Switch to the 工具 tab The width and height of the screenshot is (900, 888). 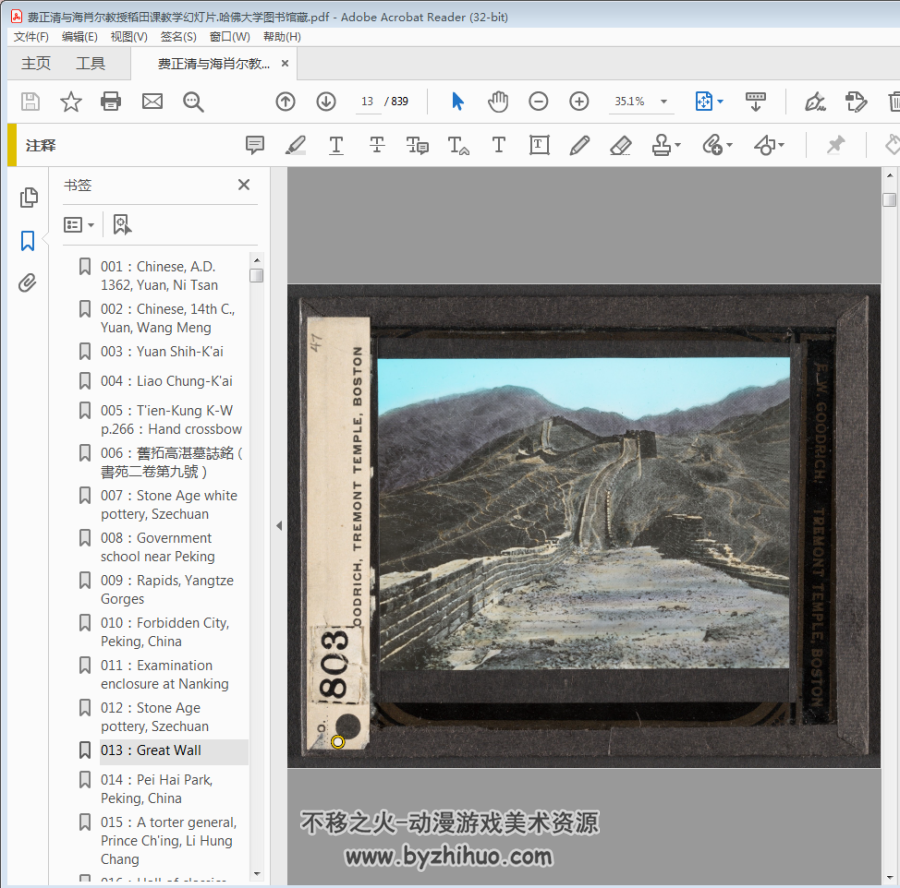pos(91,63)
